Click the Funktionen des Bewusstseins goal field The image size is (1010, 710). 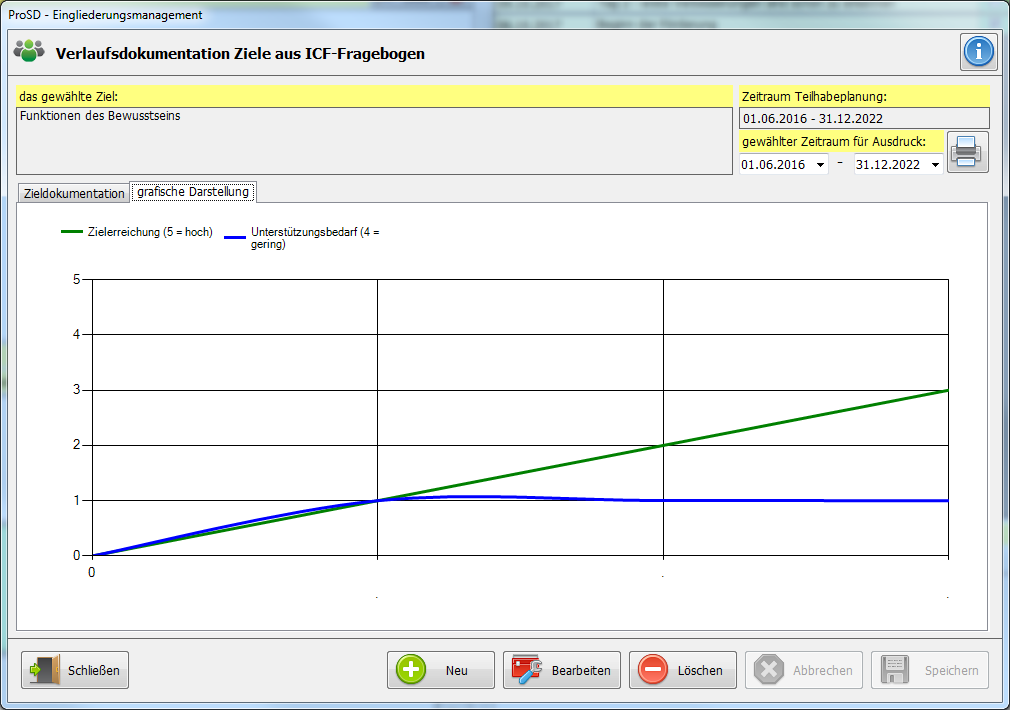pyautogui.click(x=375, y=140)
